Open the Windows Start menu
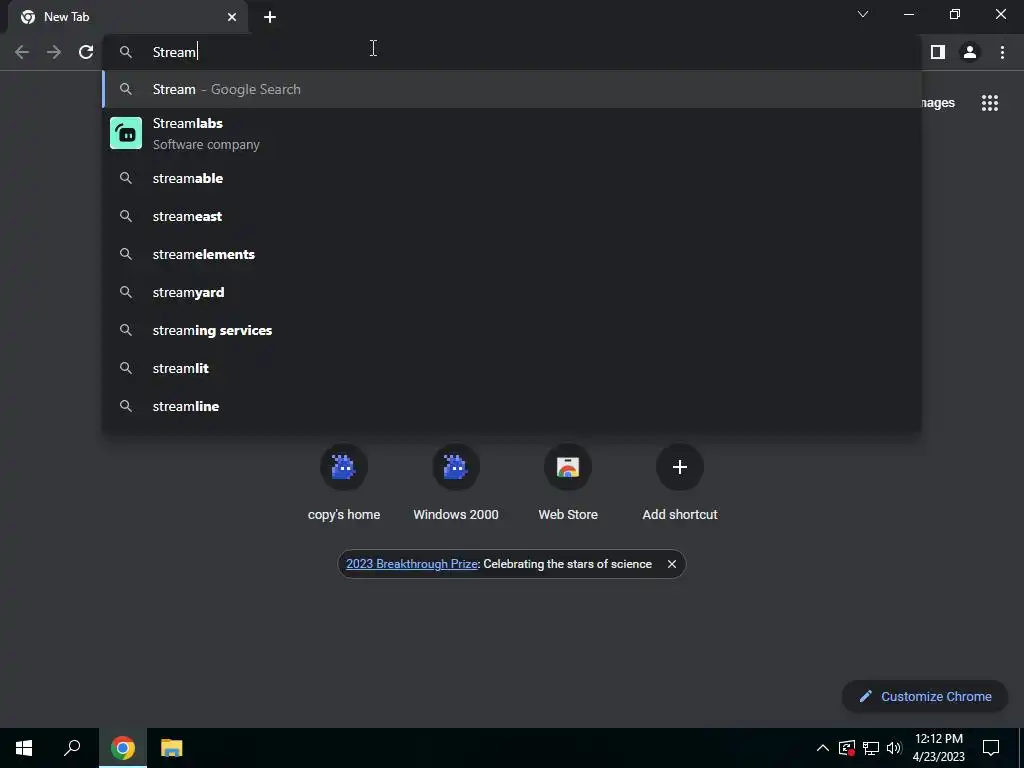This screenshot has height=768, width=1024. (x=24, y=748)
